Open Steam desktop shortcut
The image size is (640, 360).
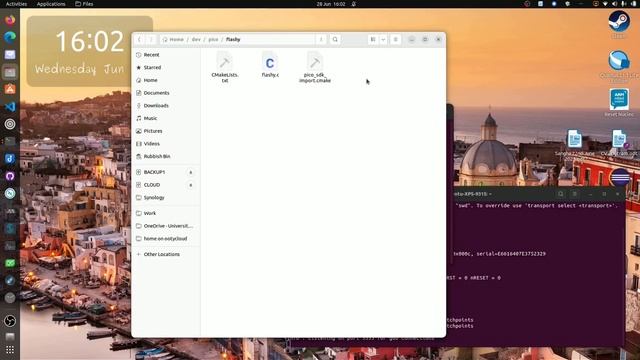point(619,24)
